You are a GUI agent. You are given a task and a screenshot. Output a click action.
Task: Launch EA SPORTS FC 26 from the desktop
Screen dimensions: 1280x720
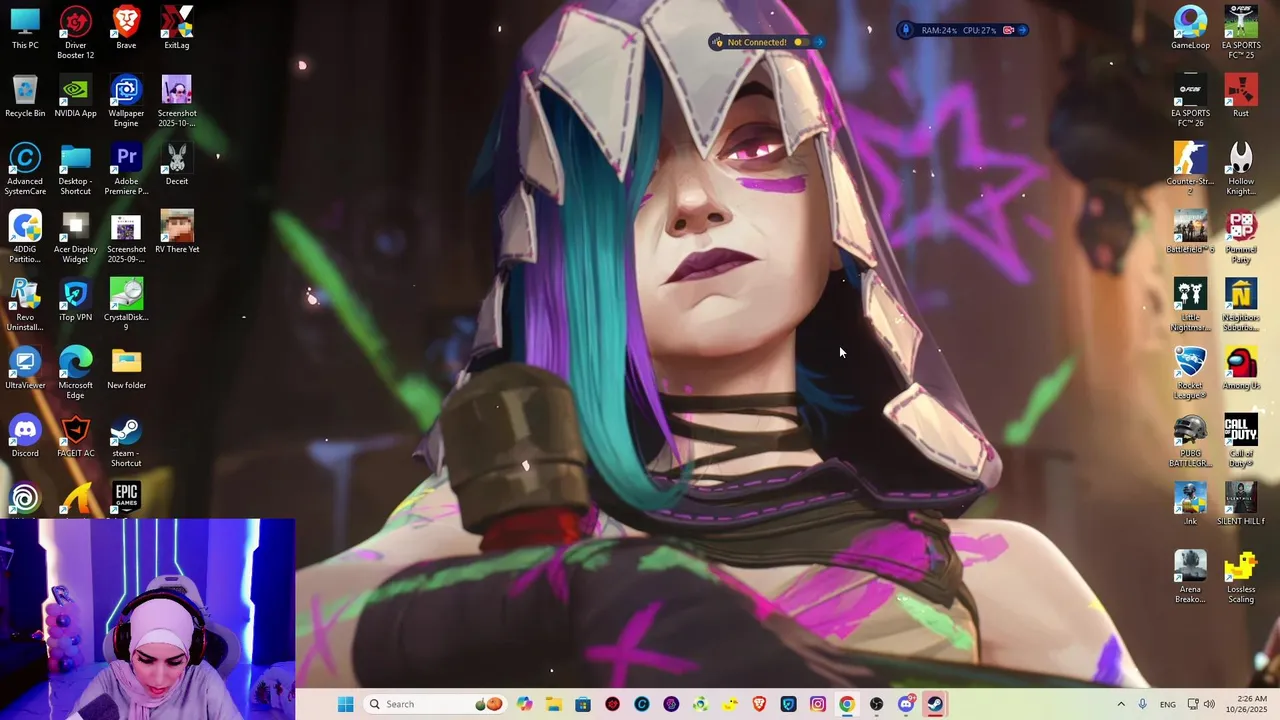point(1190,101)
